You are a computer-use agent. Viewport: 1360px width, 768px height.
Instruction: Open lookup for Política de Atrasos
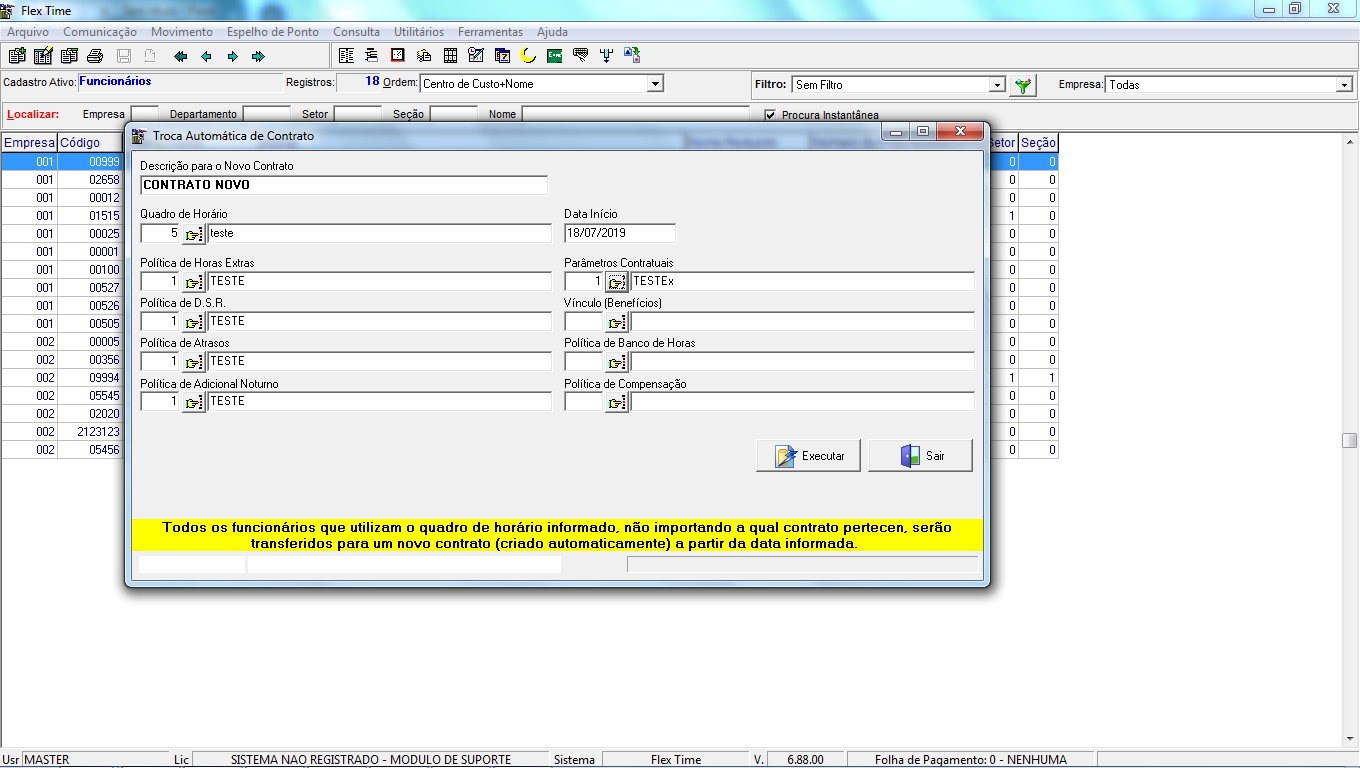[x=193, y=362]
